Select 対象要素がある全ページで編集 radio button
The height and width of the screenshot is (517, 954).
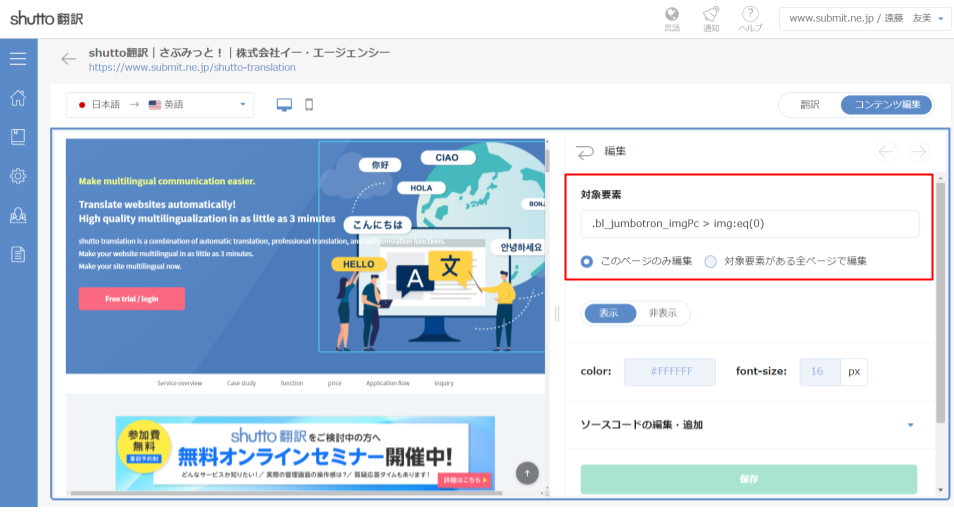pyautogui.click(x=711, y=262)
